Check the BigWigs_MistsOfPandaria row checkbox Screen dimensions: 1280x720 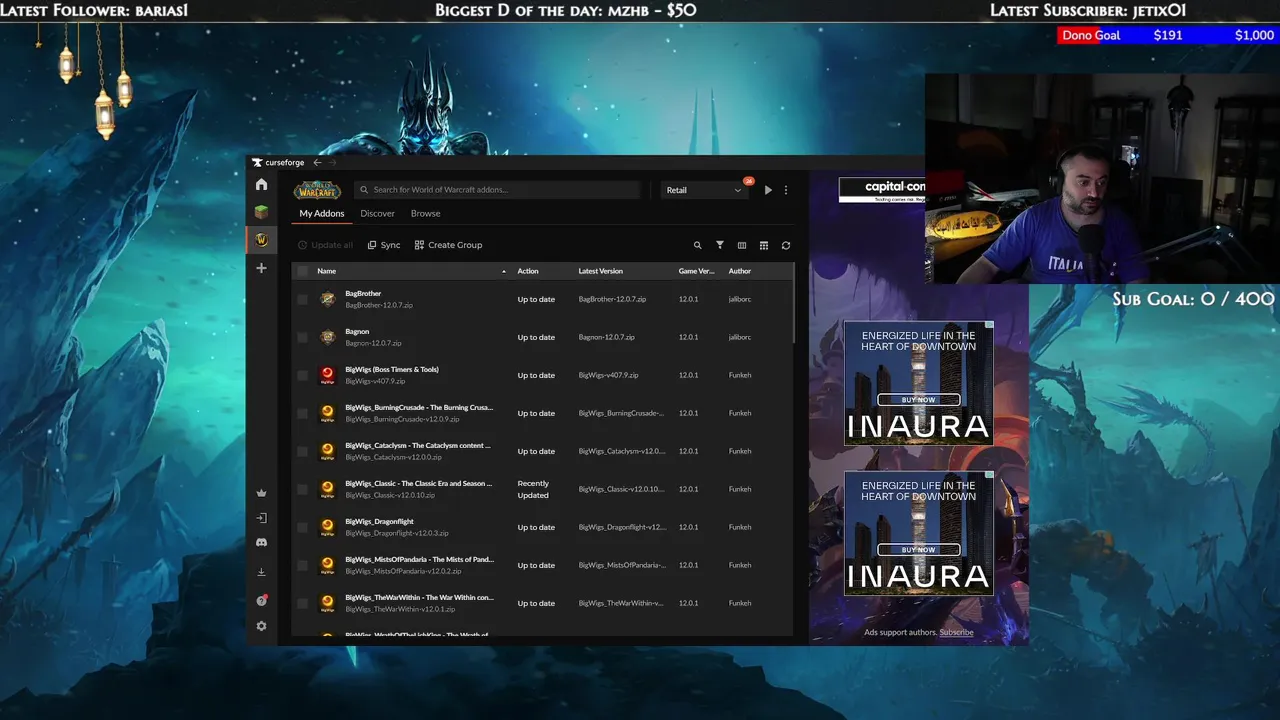point(303,565)
